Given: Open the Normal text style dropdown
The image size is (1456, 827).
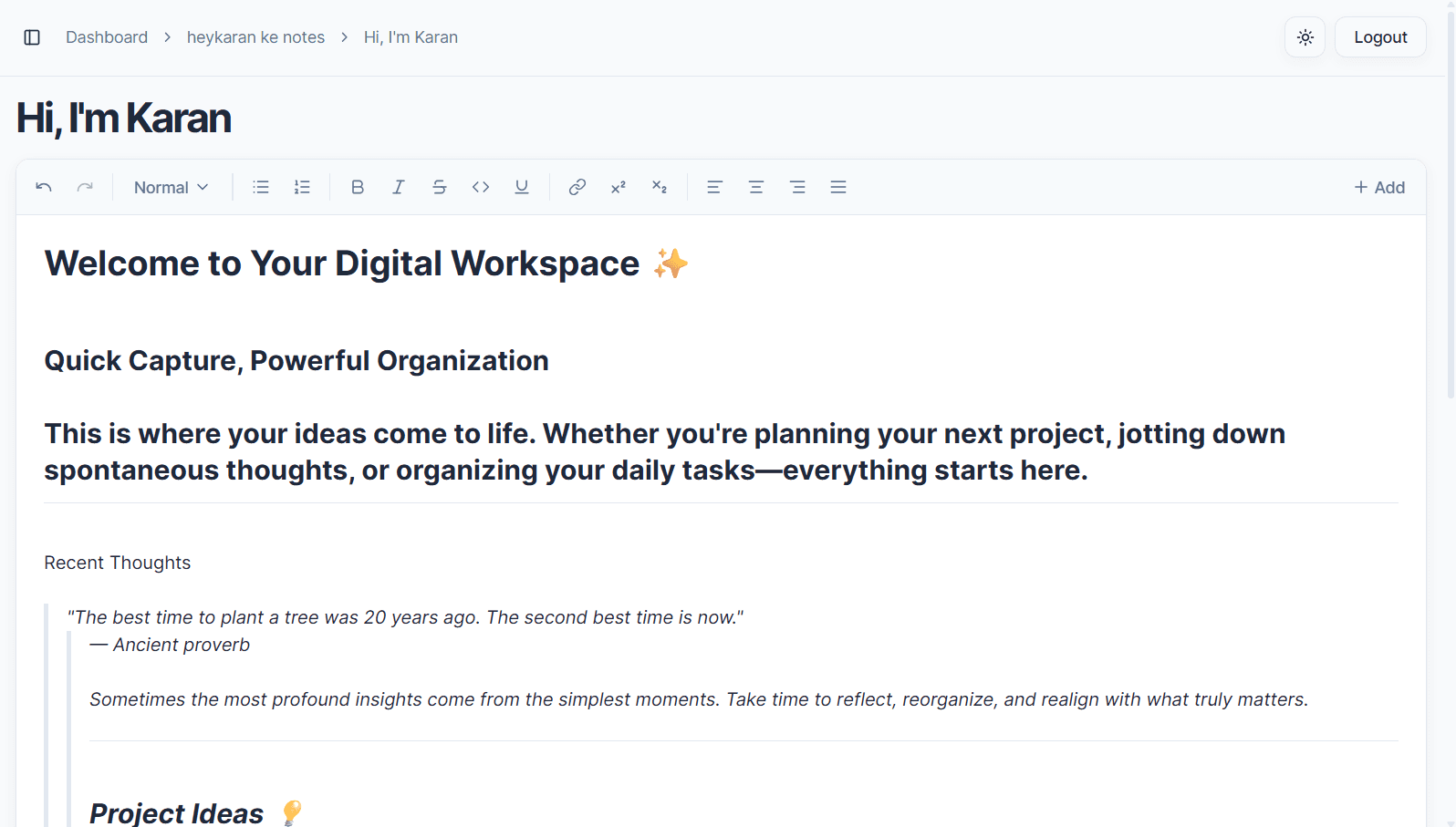Looking at the screenshot, I should pyautogui.click(x=172, y=187).
